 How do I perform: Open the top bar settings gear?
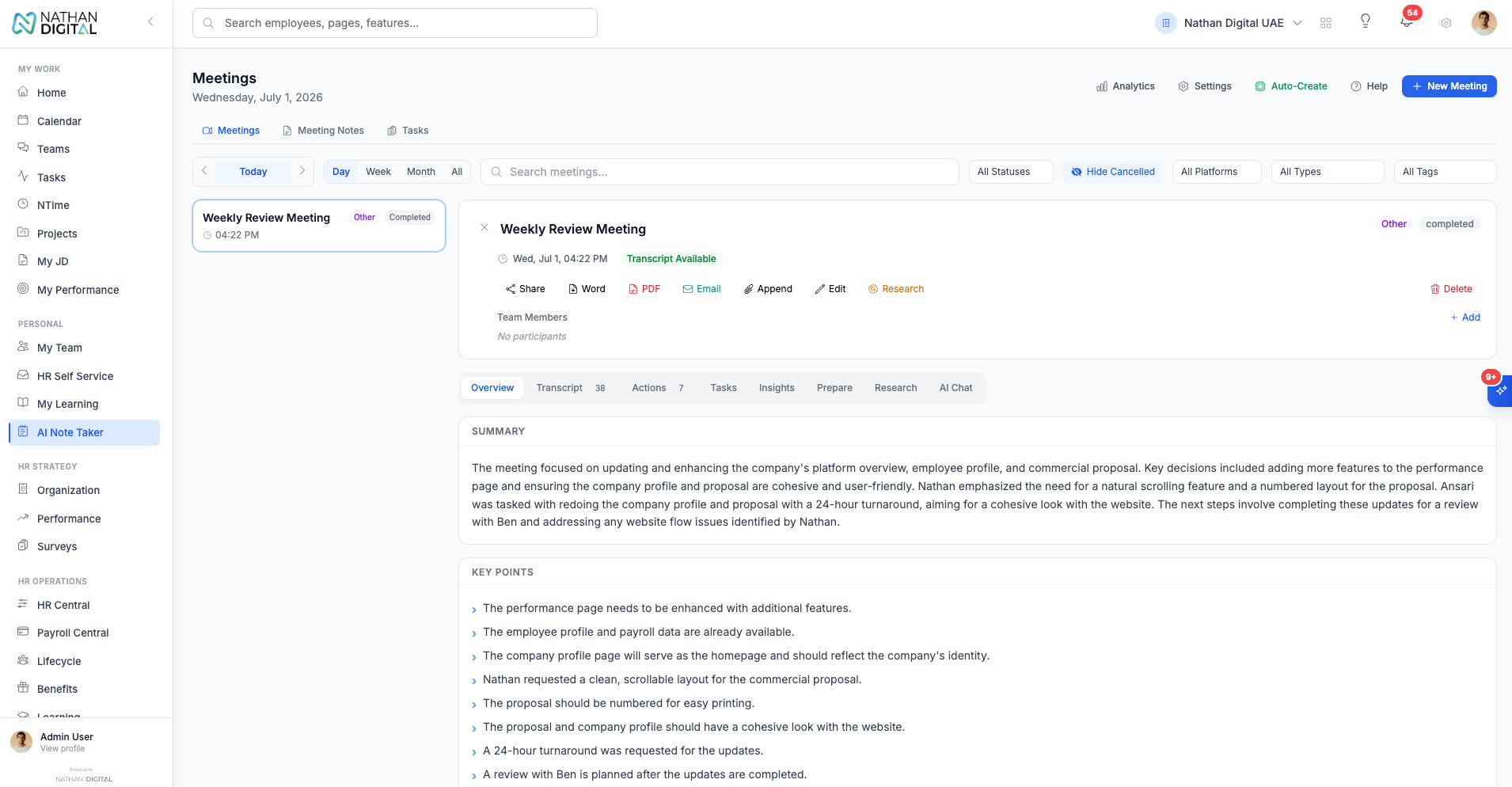pos(1446,23)
